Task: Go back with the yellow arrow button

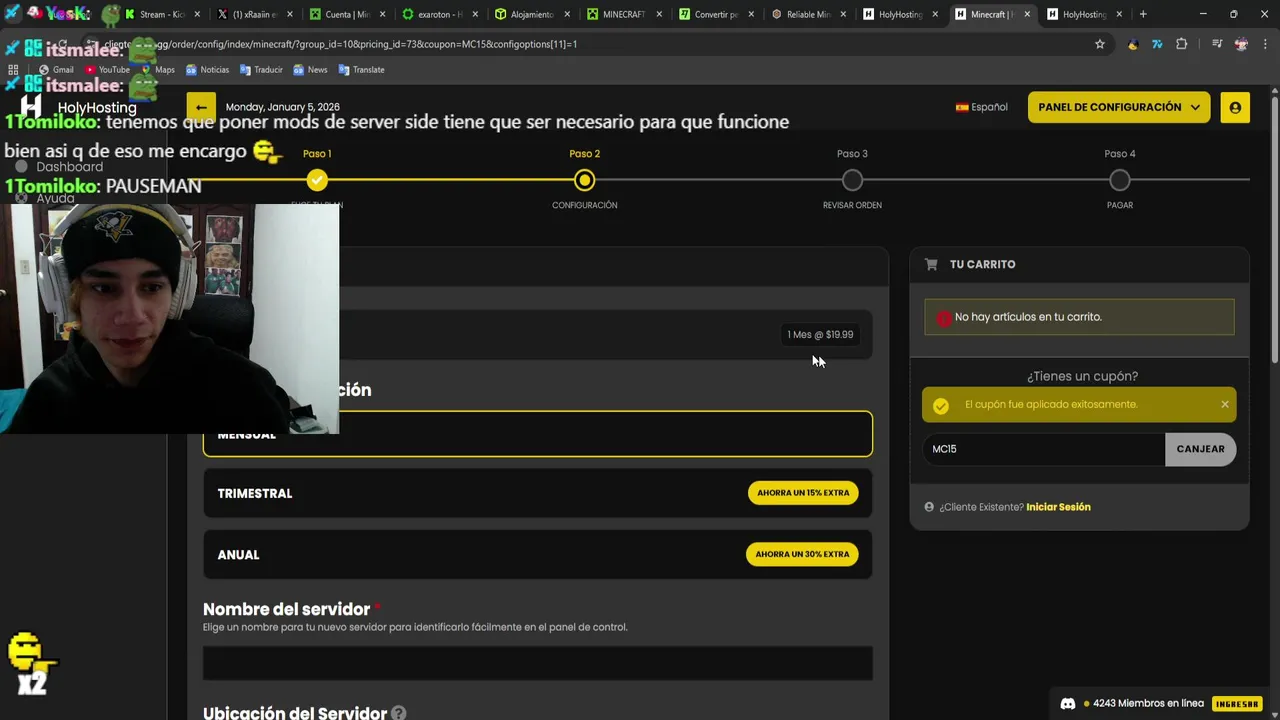Action: point(201,107)
